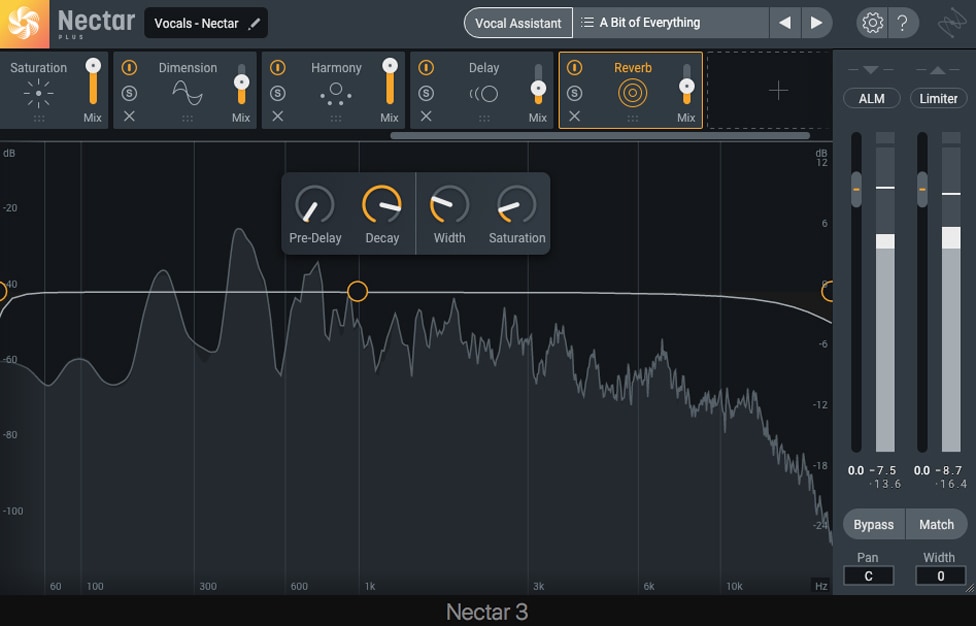Click the output peak reading -8.7

click(949, 470)
